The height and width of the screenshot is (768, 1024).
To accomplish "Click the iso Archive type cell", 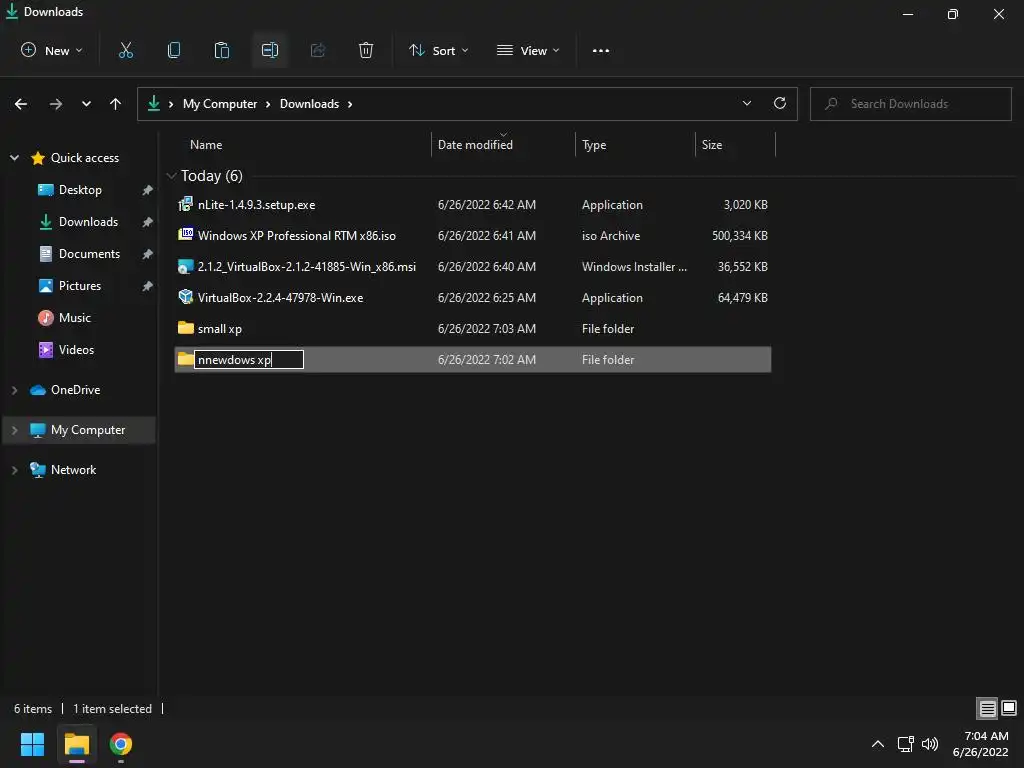I will [611, 235].
